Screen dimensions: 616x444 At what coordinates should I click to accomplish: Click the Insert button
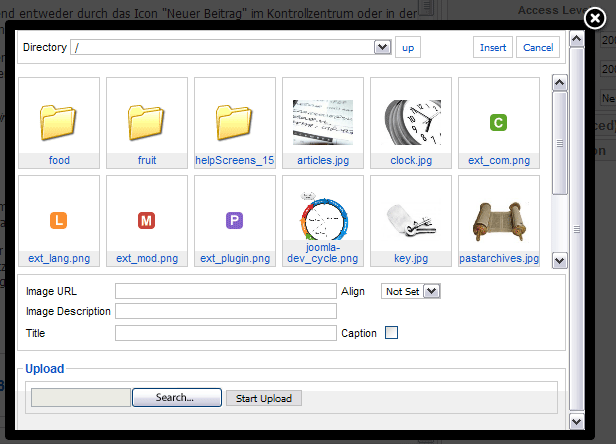493,48
